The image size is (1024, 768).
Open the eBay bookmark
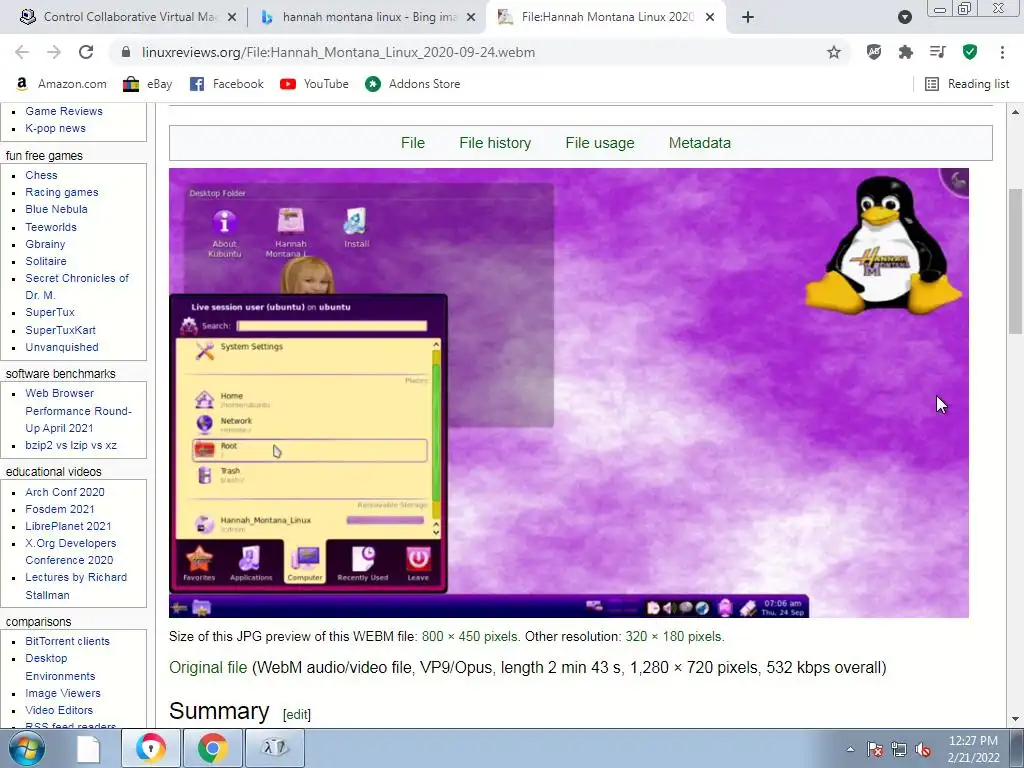[148, 84]
